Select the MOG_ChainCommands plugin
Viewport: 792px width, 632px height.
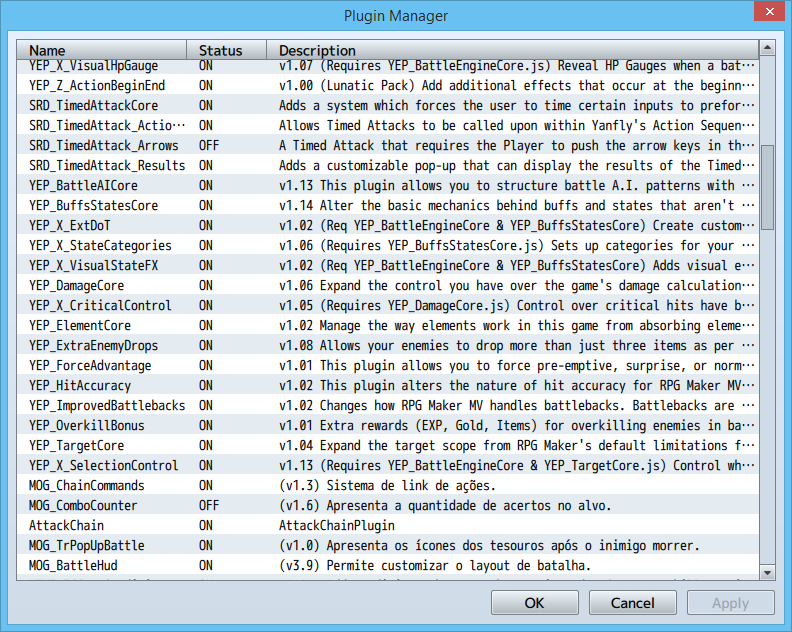[x=387, y=485]
